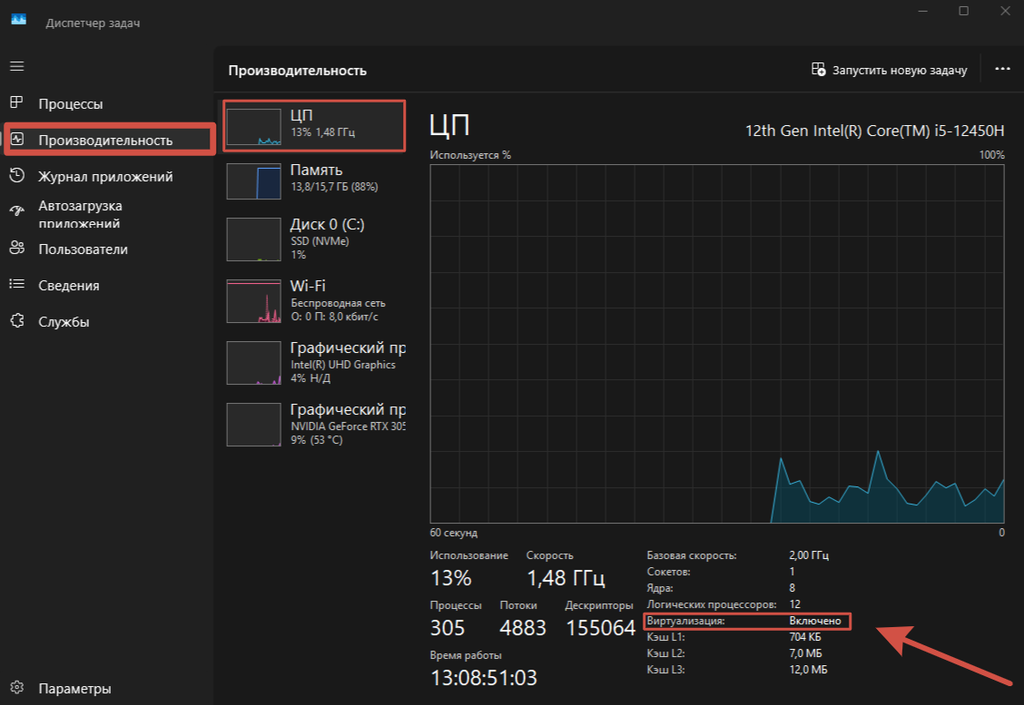
Task: Select NVIDIA GeForce RTX GPU entry
Action: tap(316, 424)
